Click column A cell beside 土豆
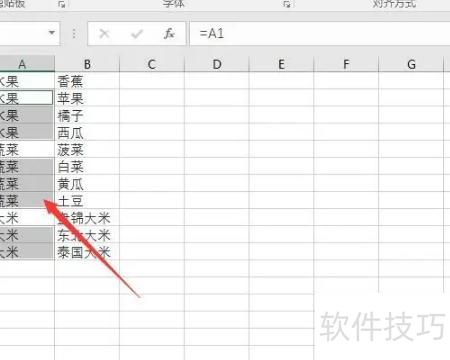 point(27,201)
